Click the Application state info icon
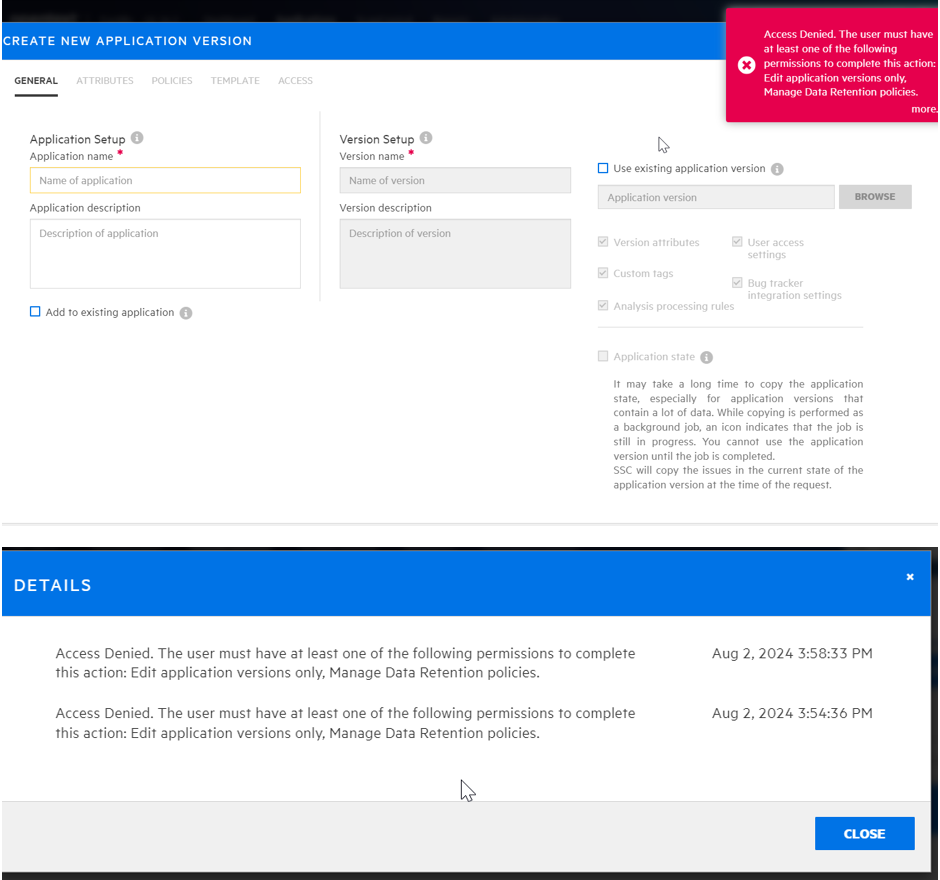This screenshot has height=880, width=940. 707,357
